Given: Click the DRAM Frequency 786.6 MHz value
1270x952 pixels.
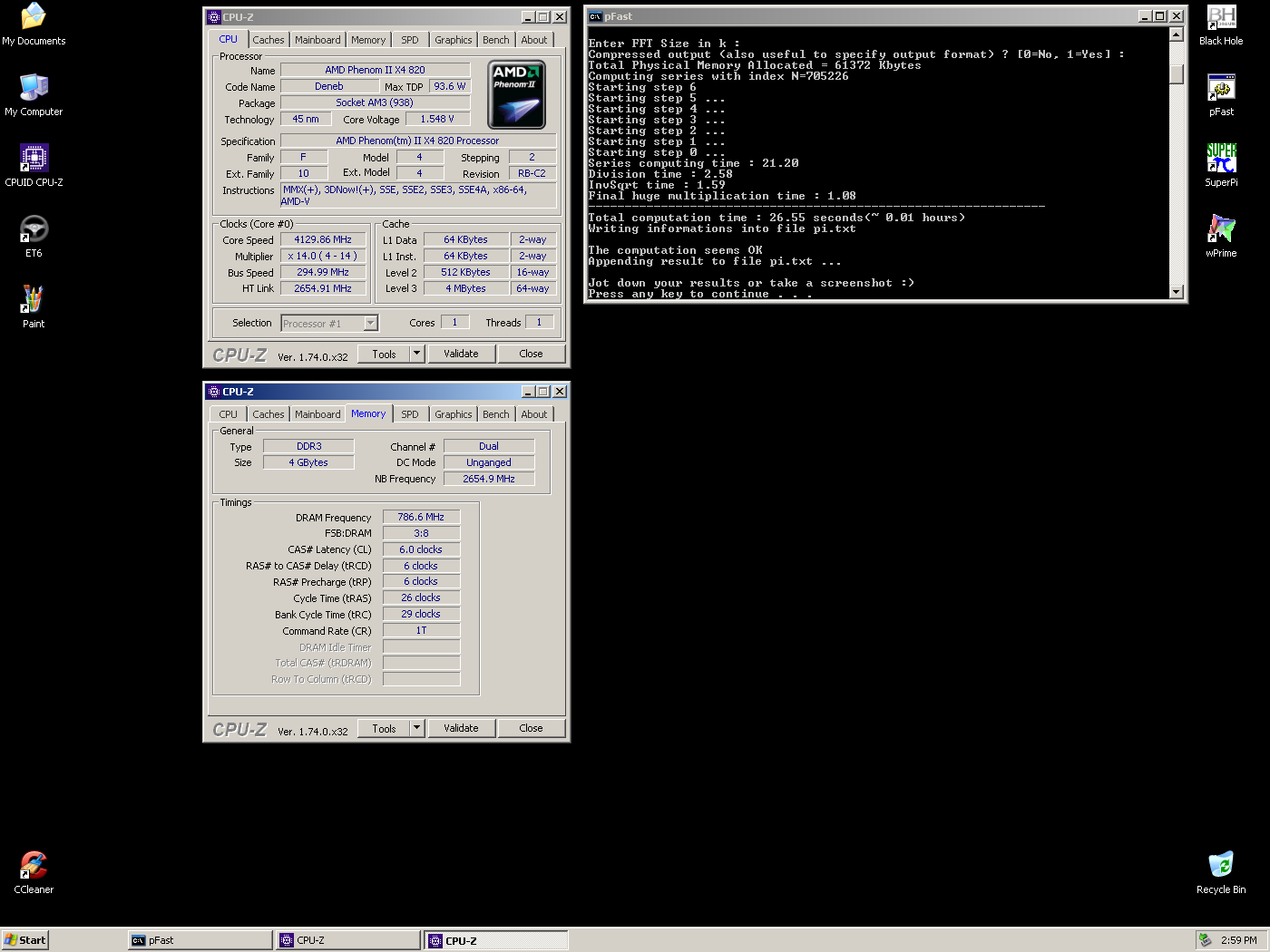Looking at the screenshot, I should [421, 517].
